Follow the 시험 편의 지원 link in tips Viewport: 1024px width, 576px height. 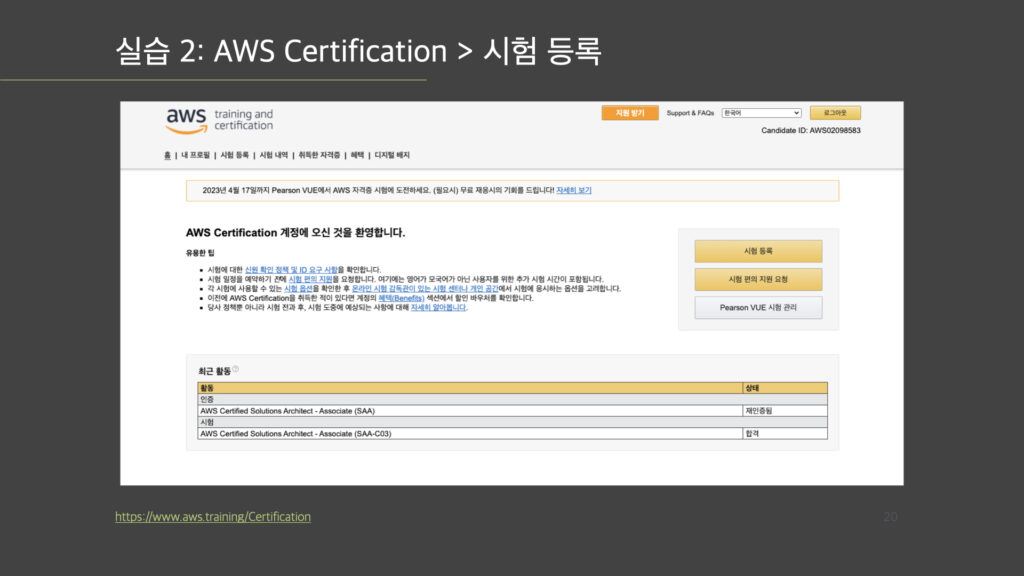pyautogui.click(x=310, y=280)
